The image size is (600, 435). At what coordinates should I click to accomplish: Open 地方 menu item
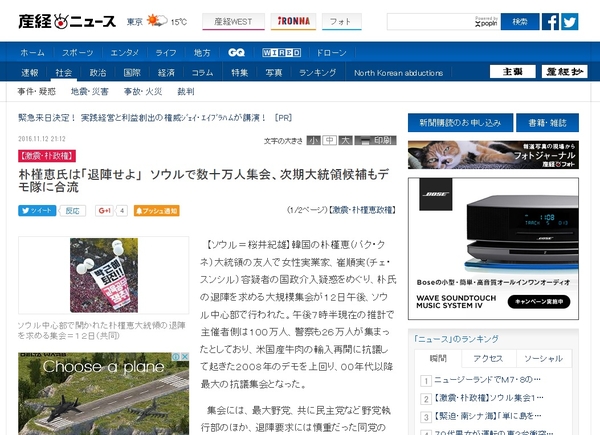[x=202, y=52]
